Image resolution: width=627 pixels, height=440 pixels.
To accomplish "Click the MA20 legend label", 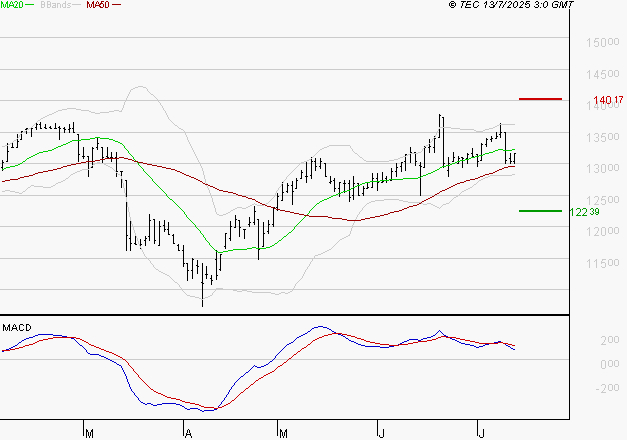I will coord(12,5).
